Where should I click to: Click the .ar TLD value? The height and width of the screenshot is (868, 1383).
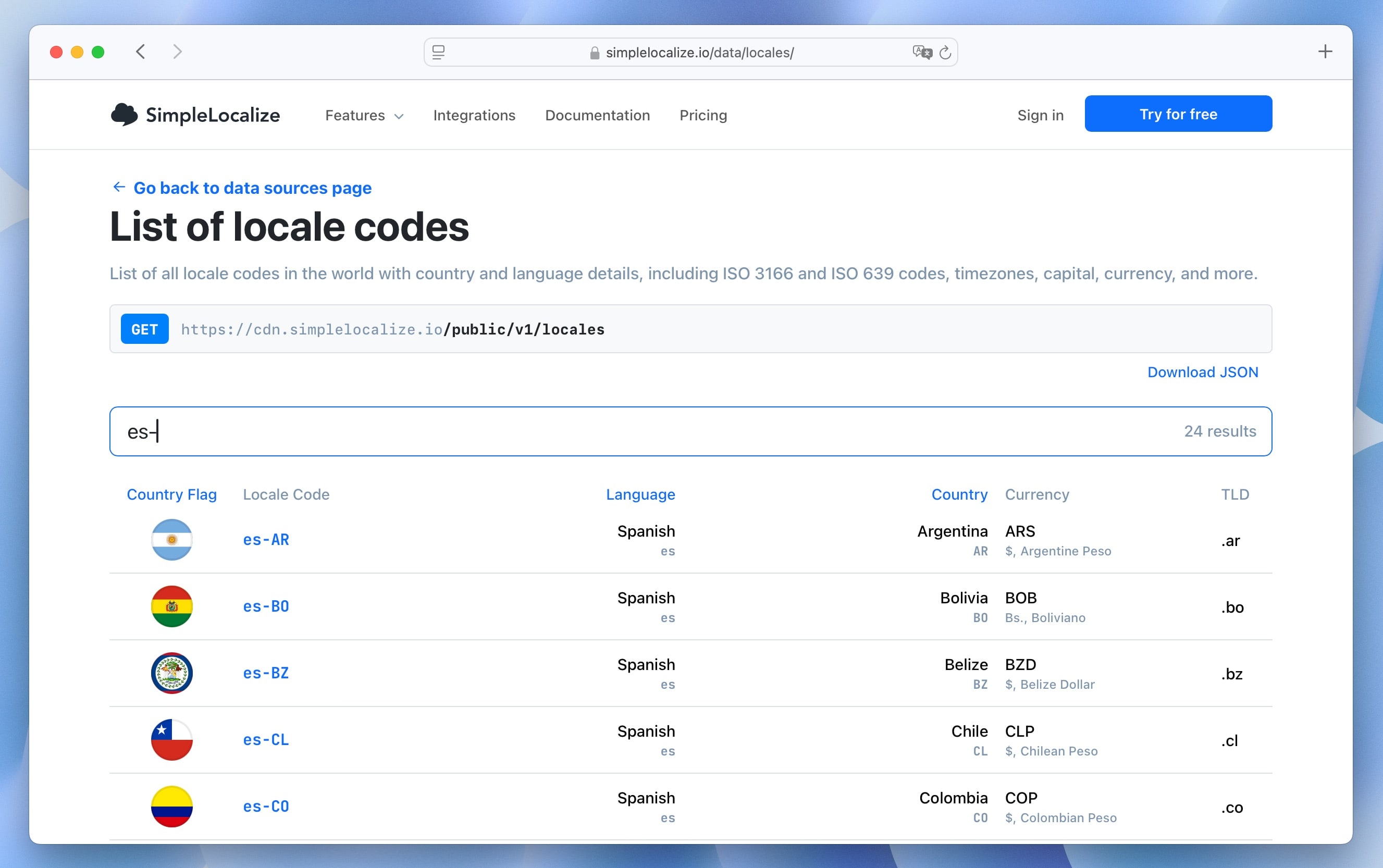click(x=1230, y=541)
